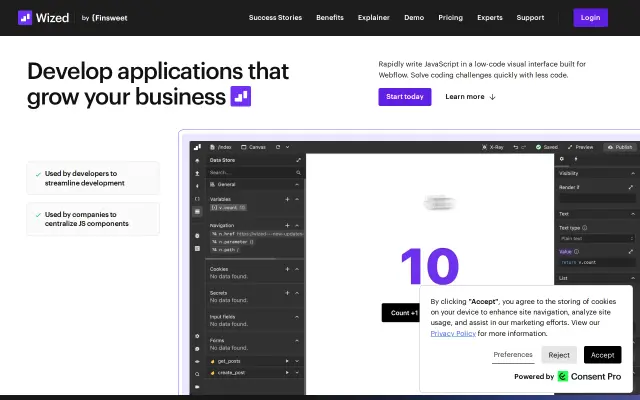Click the Start today button
Image resolution: width=640 pixels, height=400 pixels.
(404, 97)
